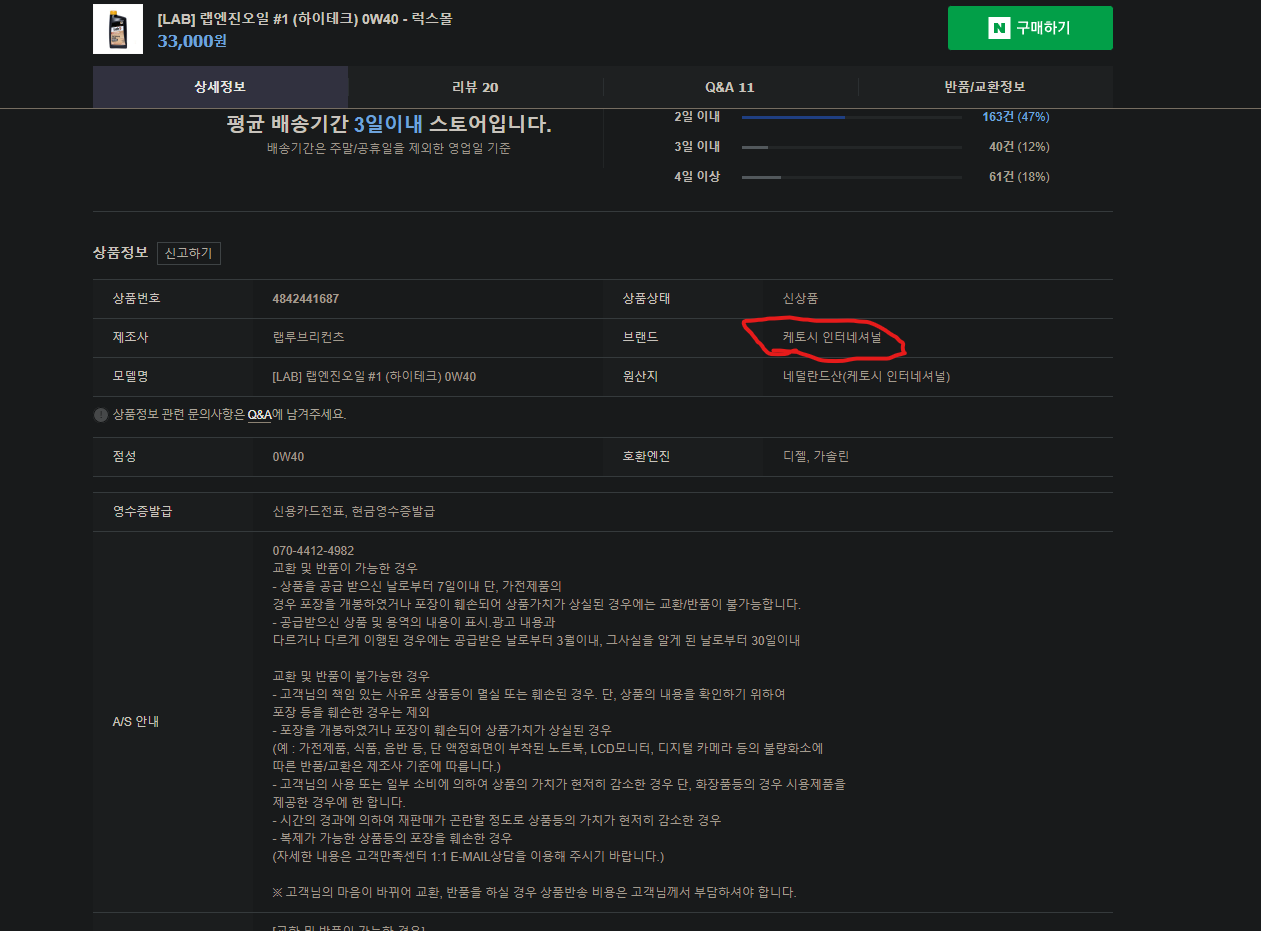Screen dimensions: 1261x931
Task: Click the info icon beside 상품정보 notice
Action: tap(101, 415)
